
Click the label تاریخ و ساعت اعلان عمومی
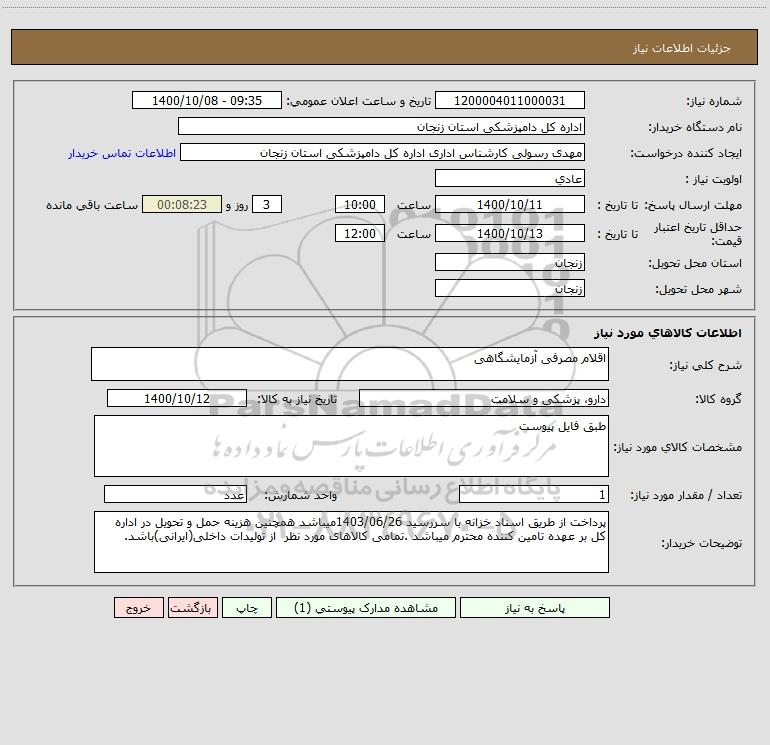[358, 101]
